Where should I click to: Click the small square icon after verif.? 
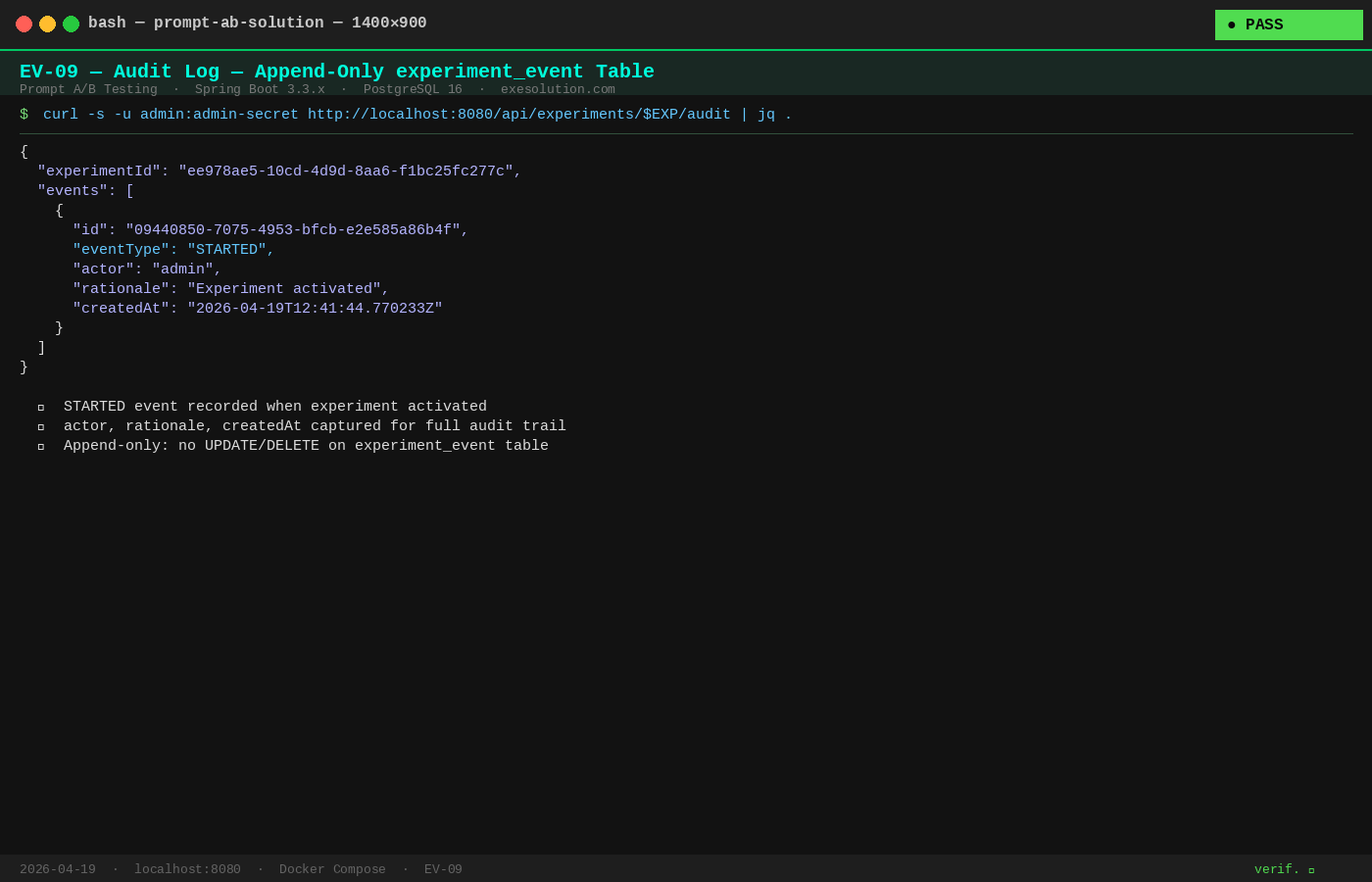pyautogui.click(x=1311, y=870)
